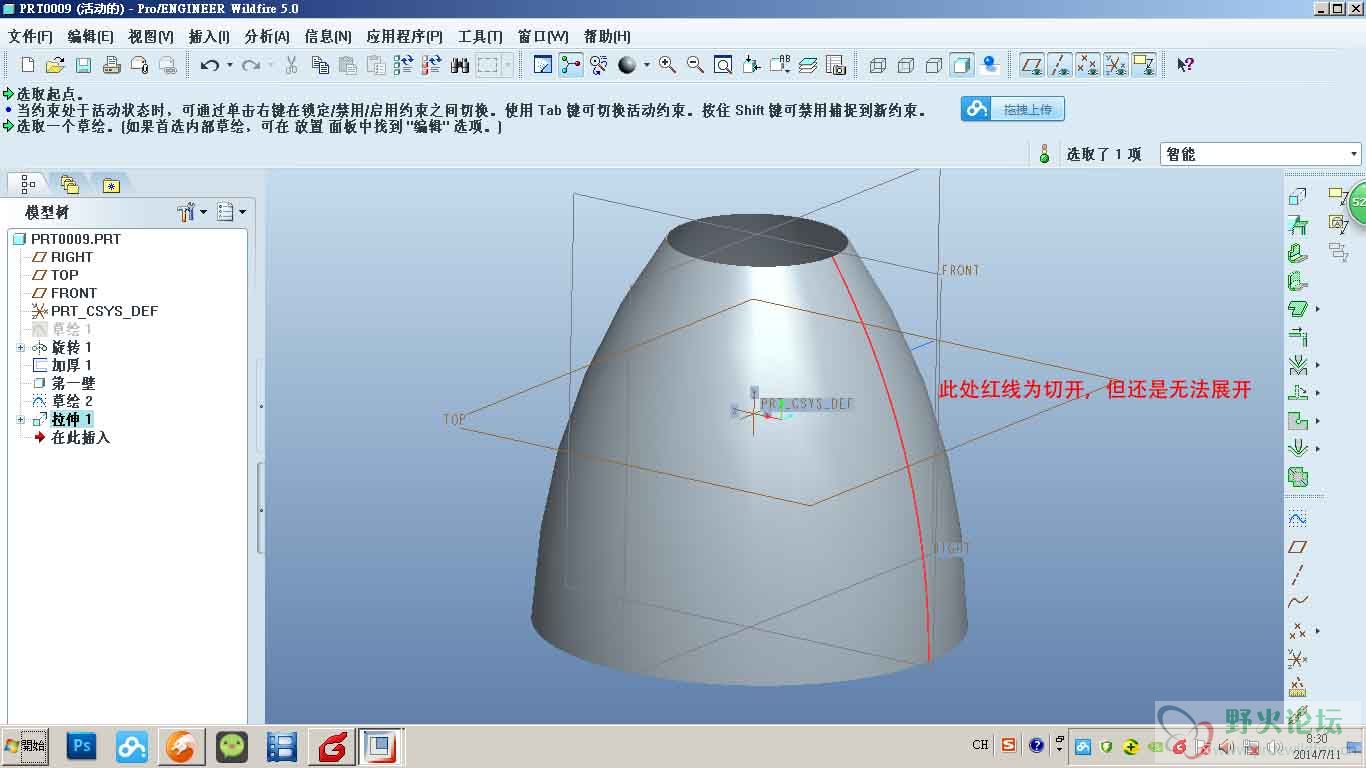Open a file via the folder icon
Screen dimensions: 1366x768
[55, 65]
